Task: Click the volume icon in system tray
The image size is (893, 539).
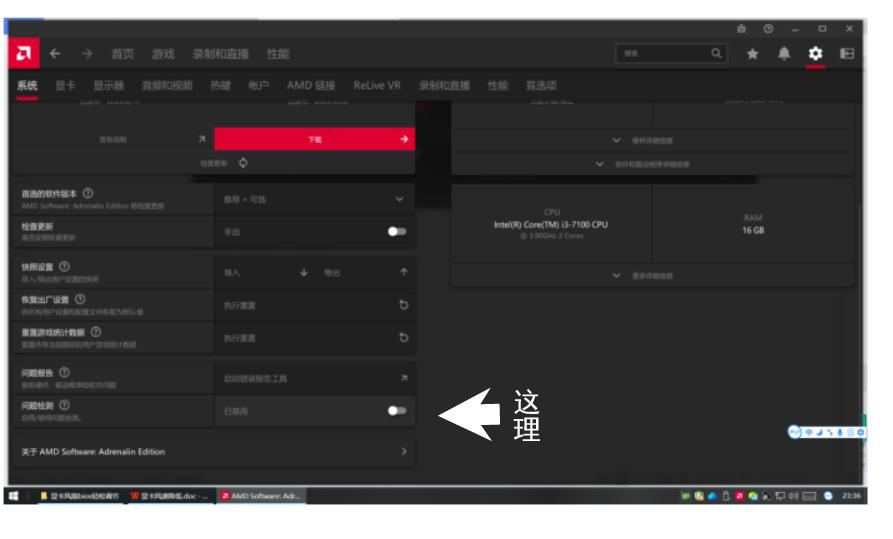Action: coord(794,496)
